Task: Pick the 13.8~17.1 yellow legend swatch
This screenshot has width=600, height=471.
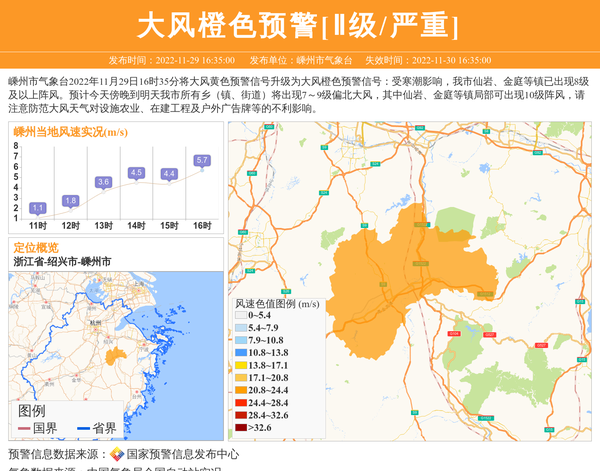Action: 241,366
